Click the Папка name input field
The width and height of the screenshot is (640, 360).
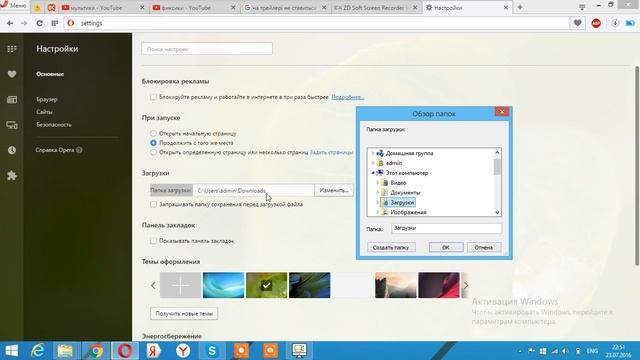[x=447, y=228]
